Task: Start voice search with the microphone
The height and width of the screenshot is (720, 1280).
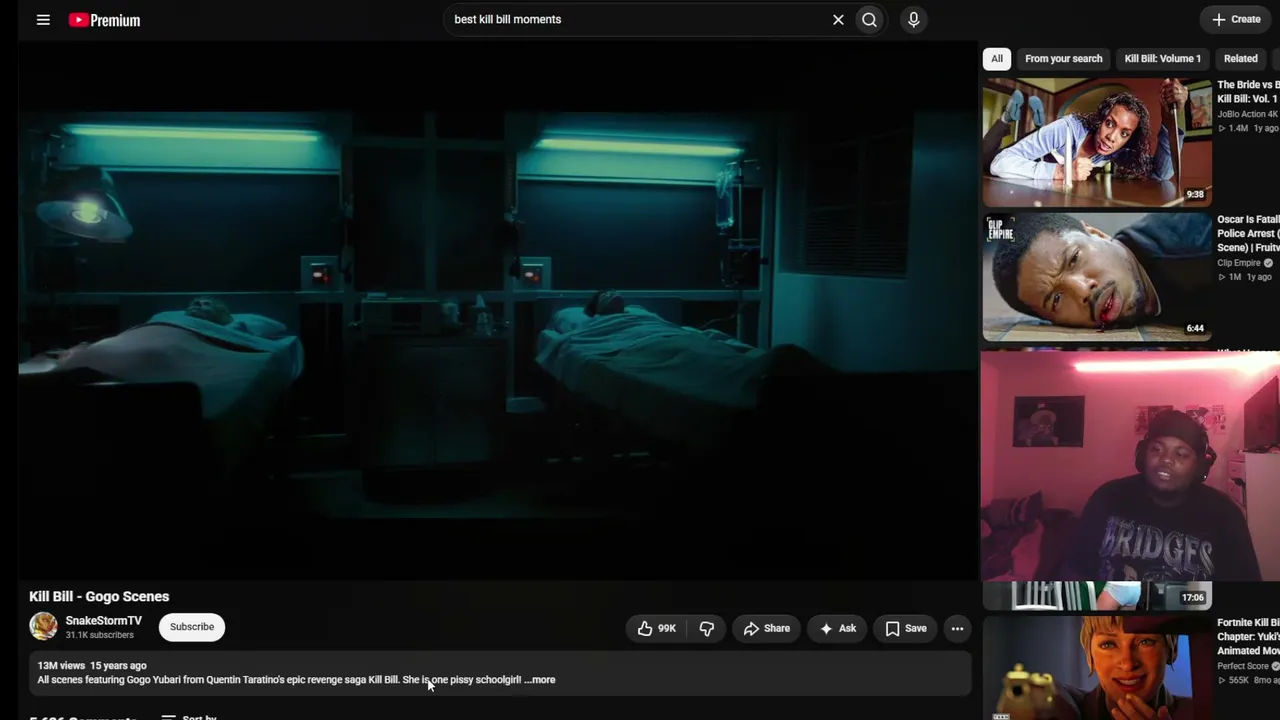Action: 913,20
